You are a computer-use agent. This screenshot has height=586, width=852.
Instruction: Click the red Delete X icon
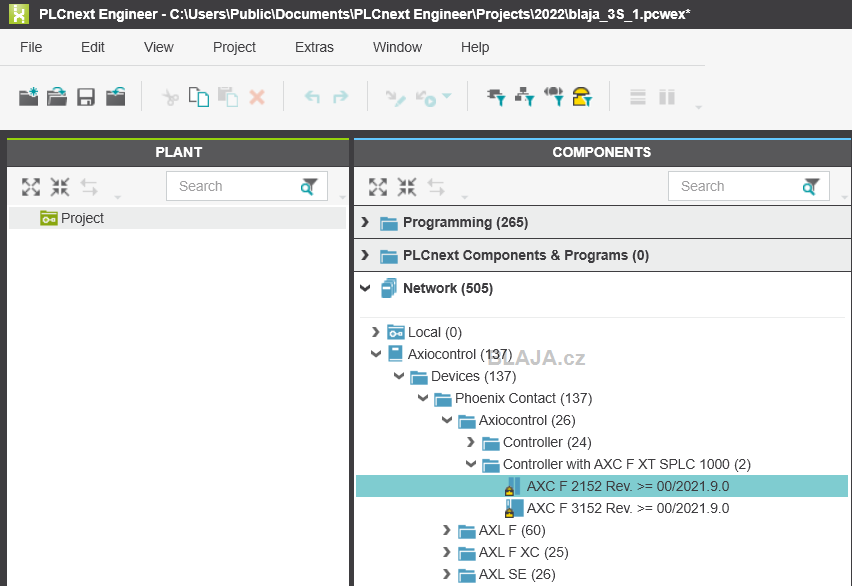pyautogui.click(x=257, y=97)
